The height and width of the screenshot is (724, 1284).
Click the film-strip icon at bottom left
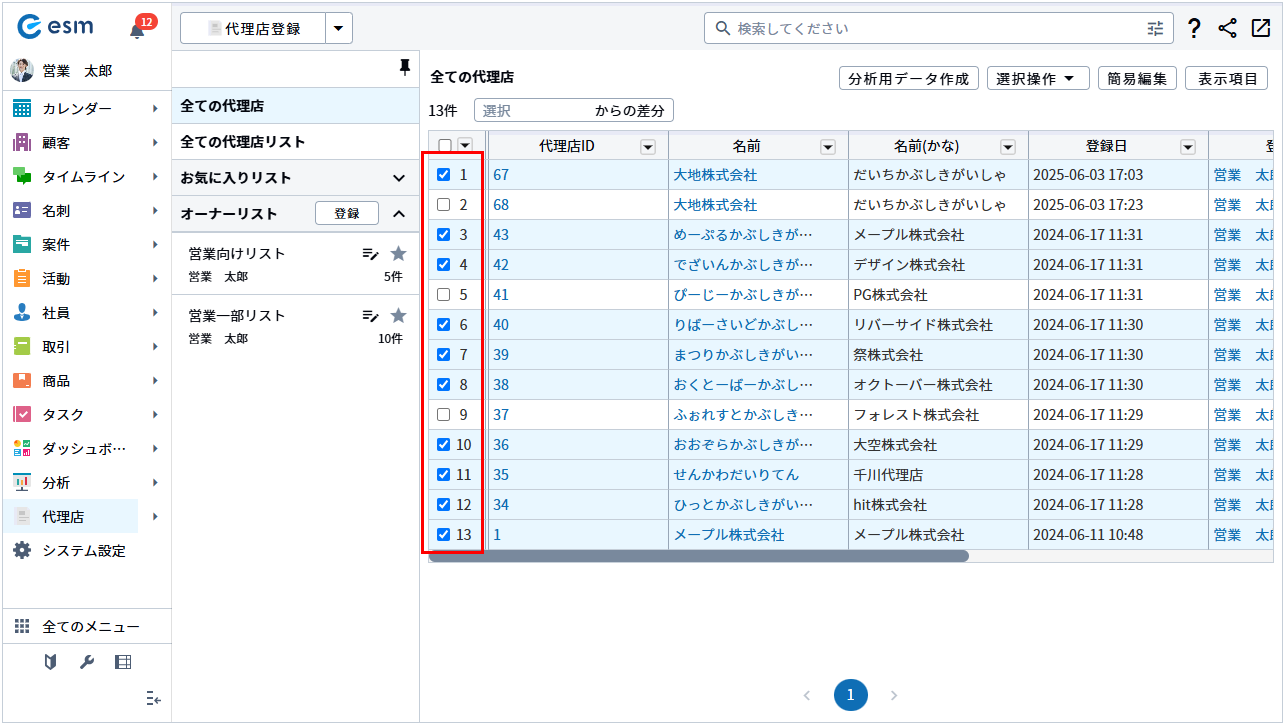coord(123,662)
